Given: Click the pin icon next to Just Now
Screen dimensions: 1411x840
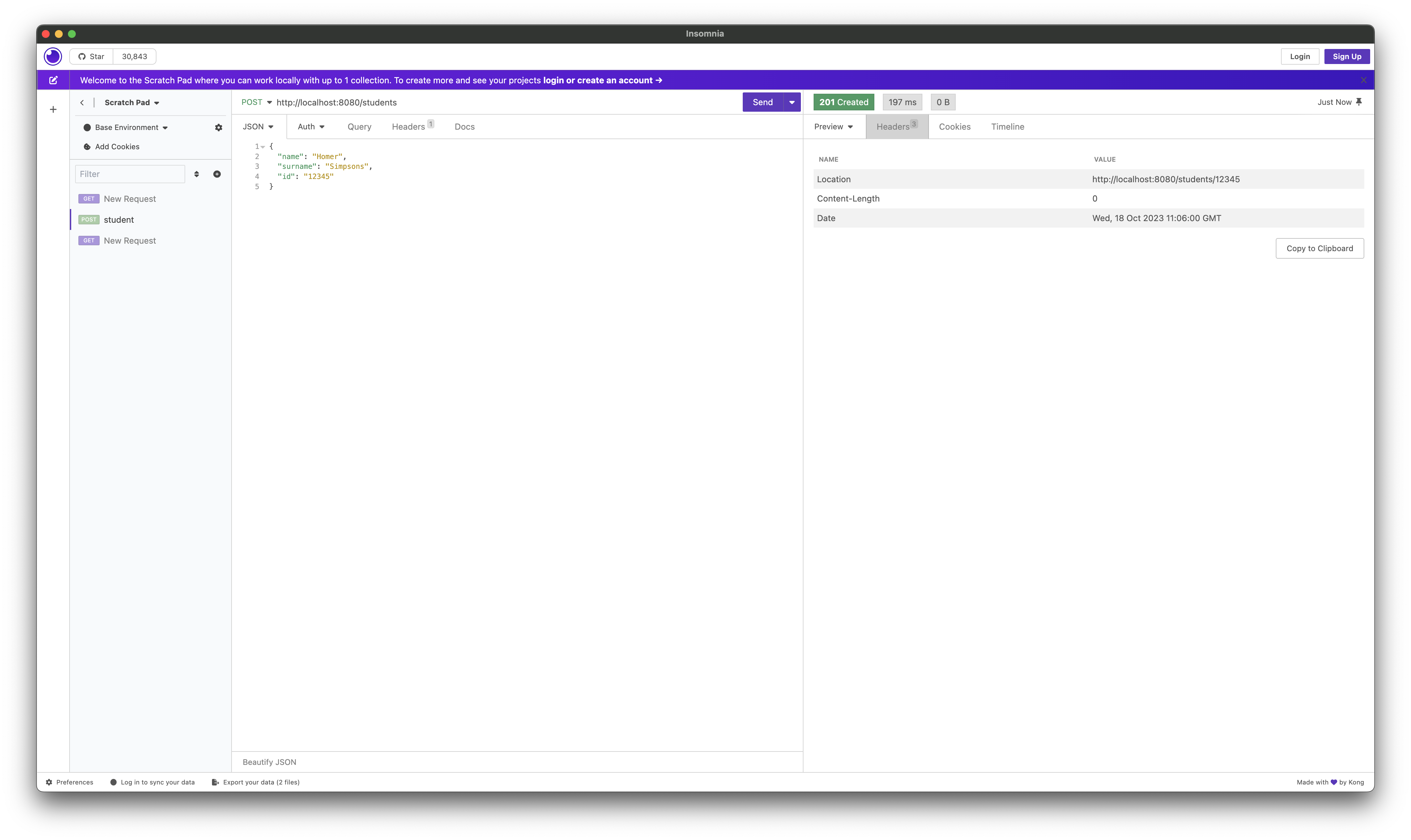Looking at the screenshot, I should 1359,102.
